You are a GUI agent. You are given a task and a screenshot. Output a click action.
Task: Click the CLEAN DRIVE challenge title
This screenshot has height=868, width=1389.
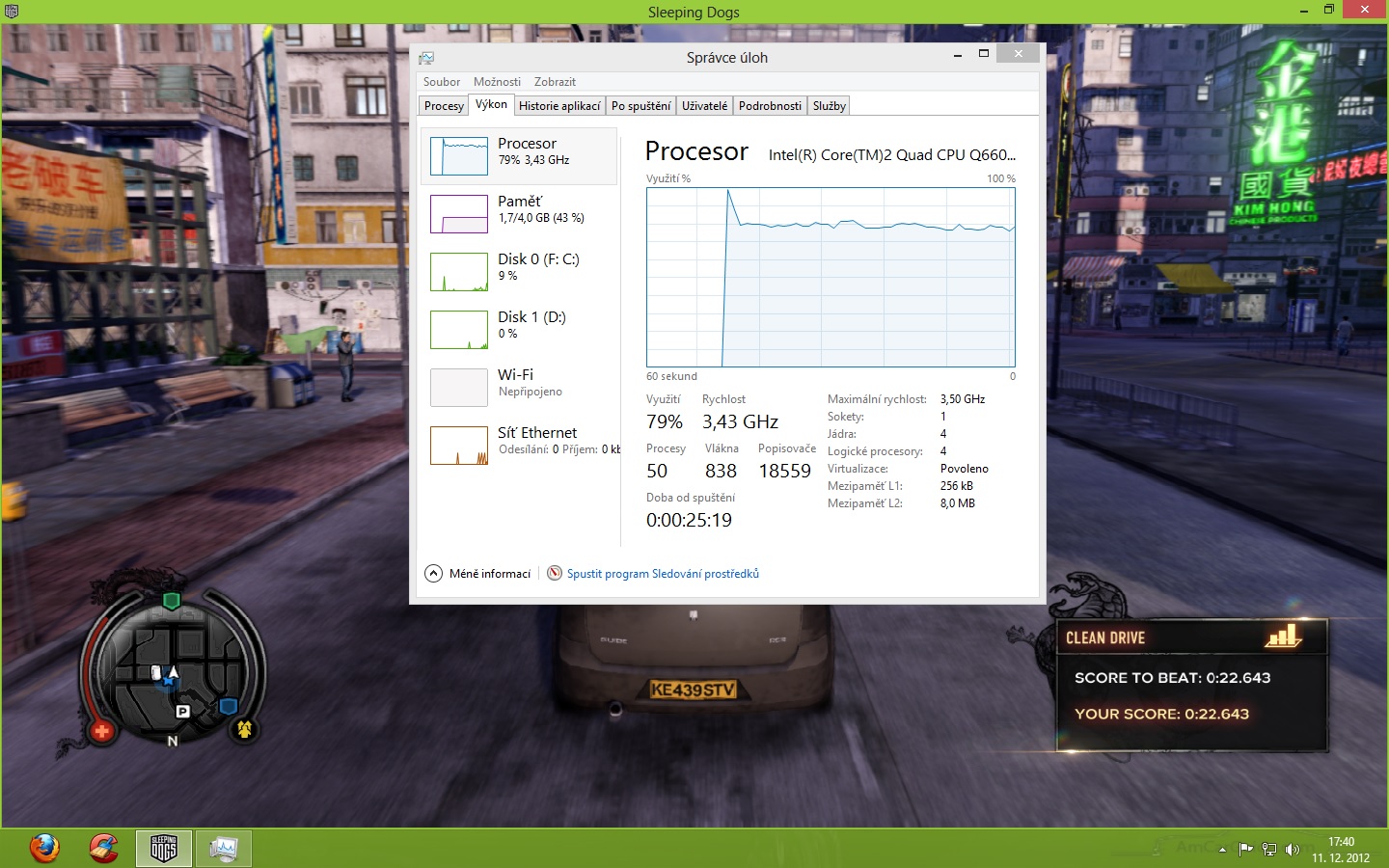pyautogui.click(x=1105, y=637)
